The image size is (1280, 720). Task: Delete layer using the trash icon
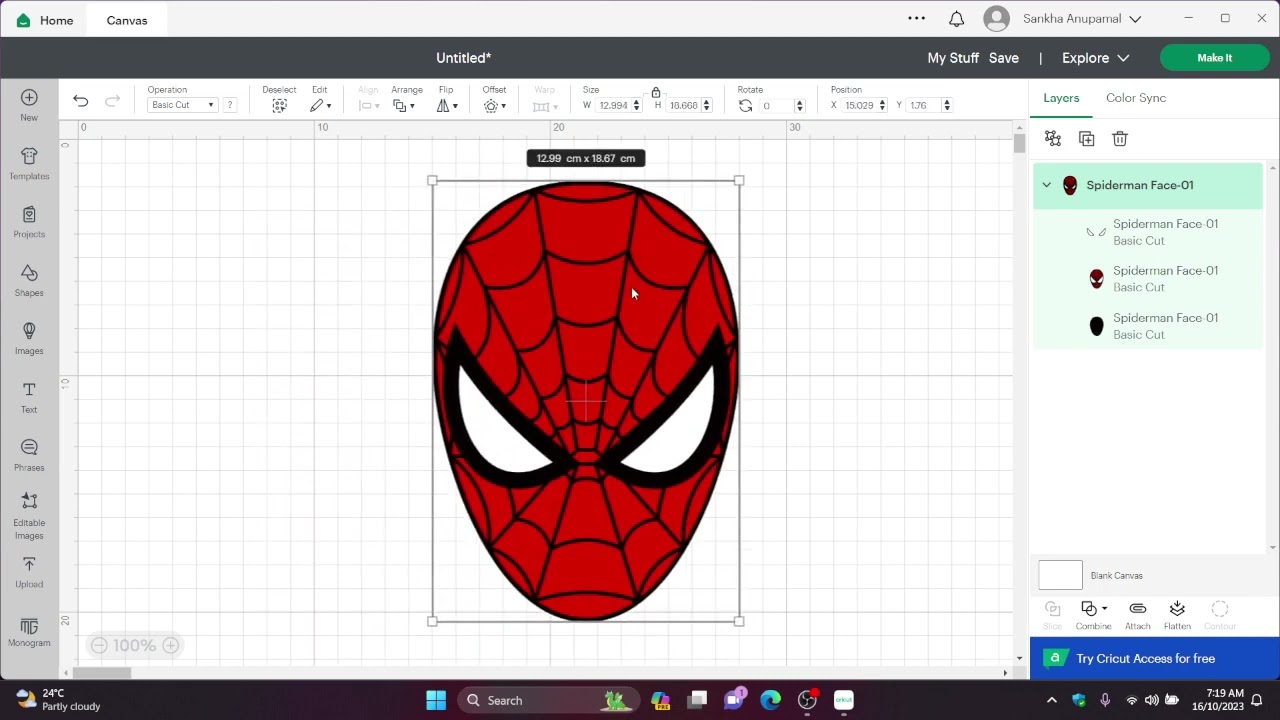pyautogui.click(x=1120, y=139)
